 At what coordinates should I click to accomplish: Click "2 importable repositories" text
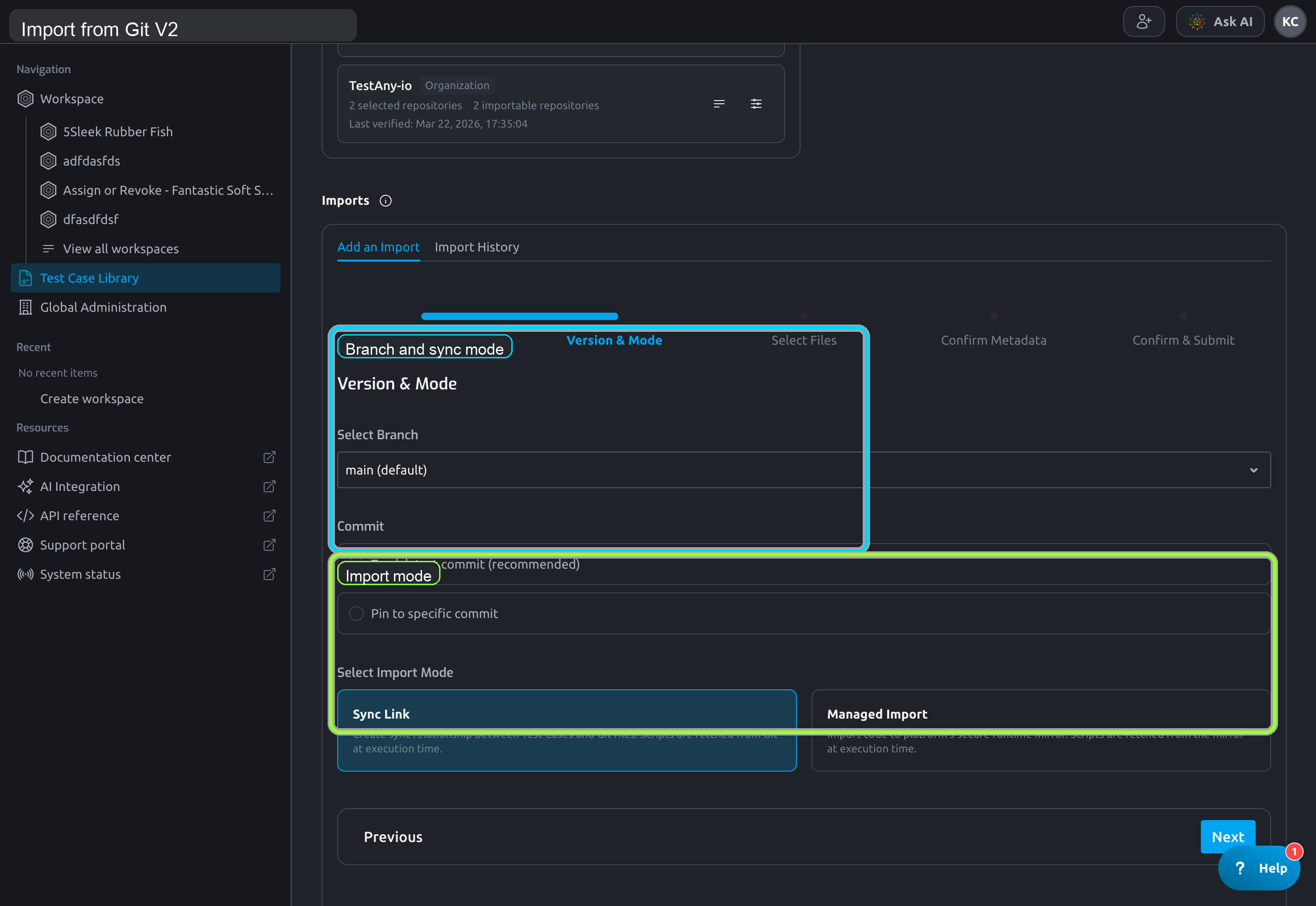pyautogui.click(x=536, y=106)
